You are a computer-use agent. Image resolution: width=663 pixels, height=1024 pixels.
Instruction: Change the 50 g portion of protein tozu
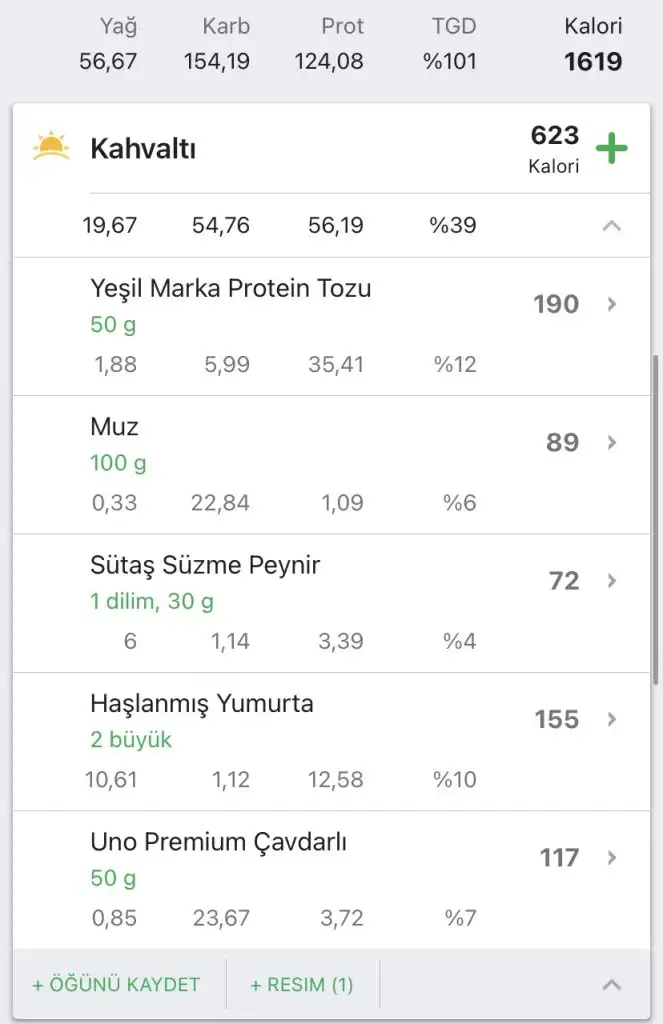(113, 325)
